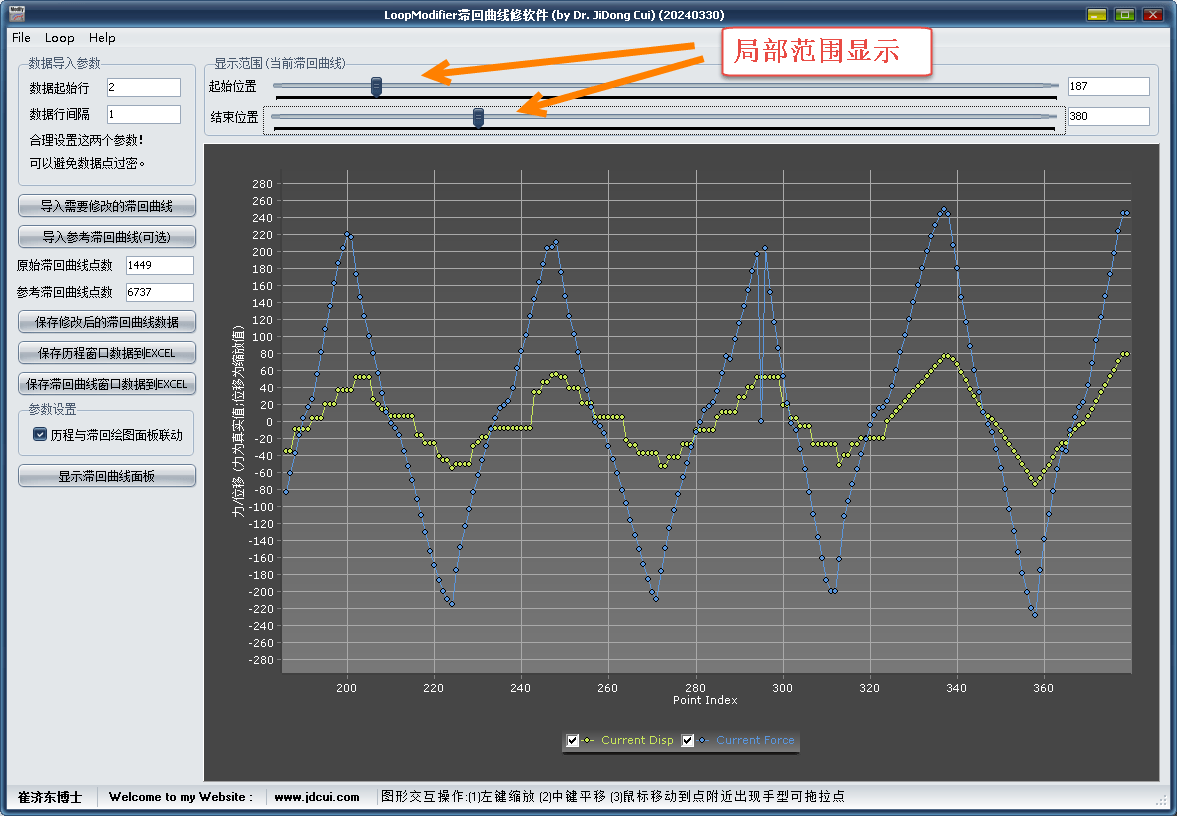Click the 数据起始行 input field
The height and width of the screenshot is (816, 1177).
tap(143, 87)
